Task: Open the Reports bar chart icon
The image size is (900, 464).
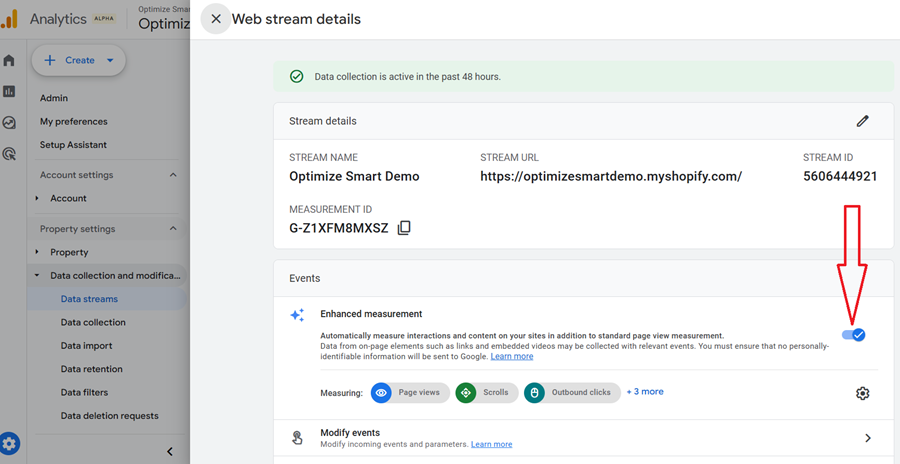Action: [9, 91]
